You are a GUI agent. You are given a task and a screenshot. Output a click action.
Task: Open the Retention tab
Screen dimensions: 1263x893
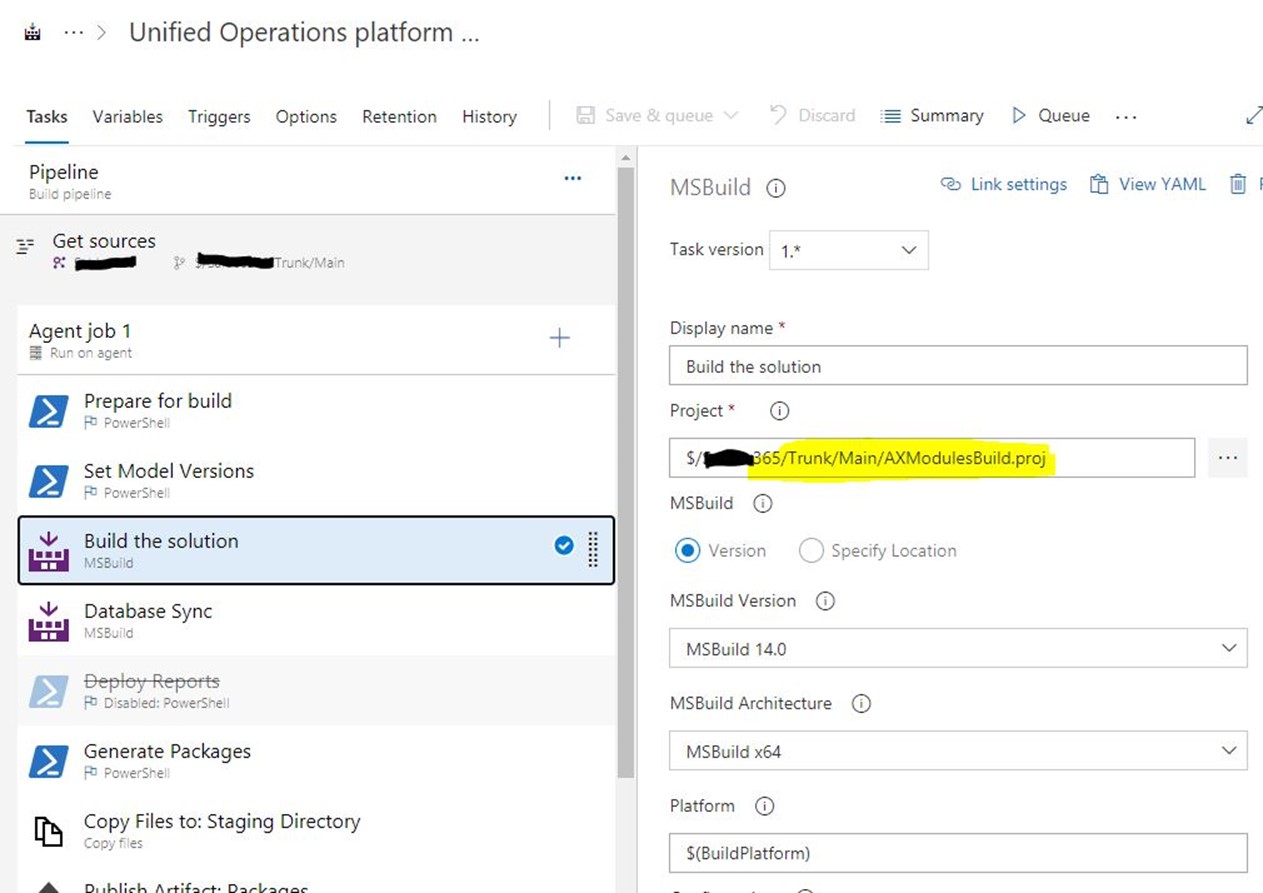(399, 116)
